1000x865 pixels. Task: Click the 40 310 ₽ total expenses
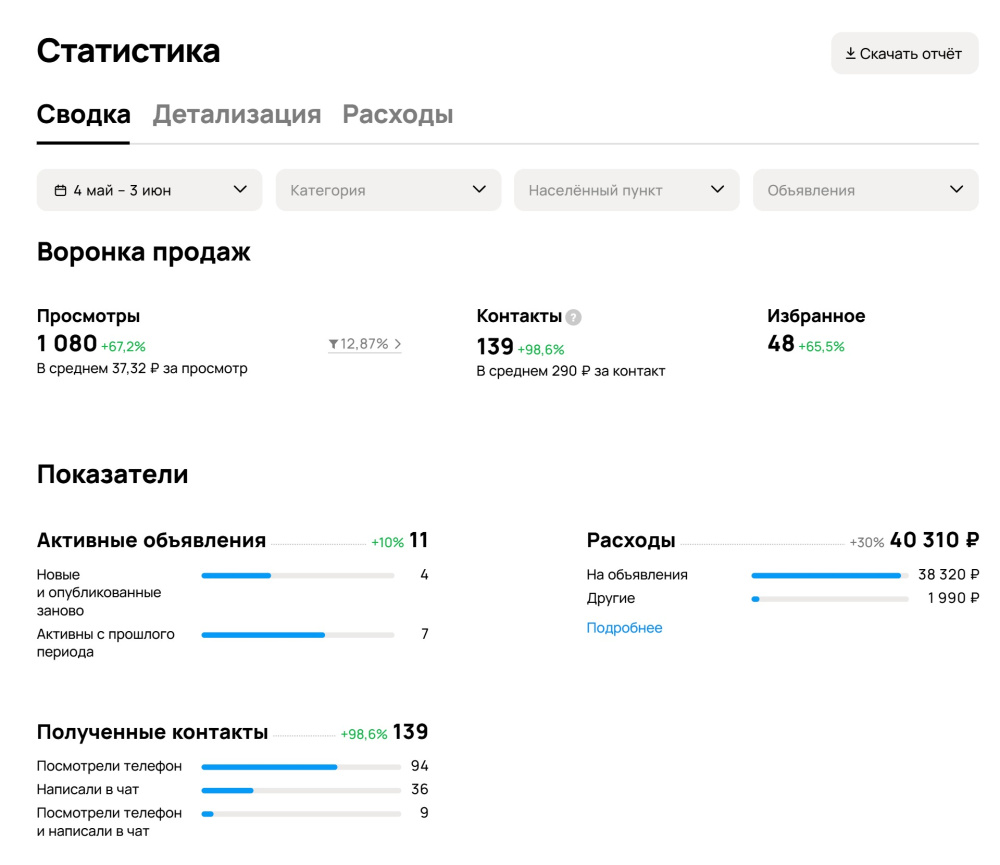[x=934, y=540]
